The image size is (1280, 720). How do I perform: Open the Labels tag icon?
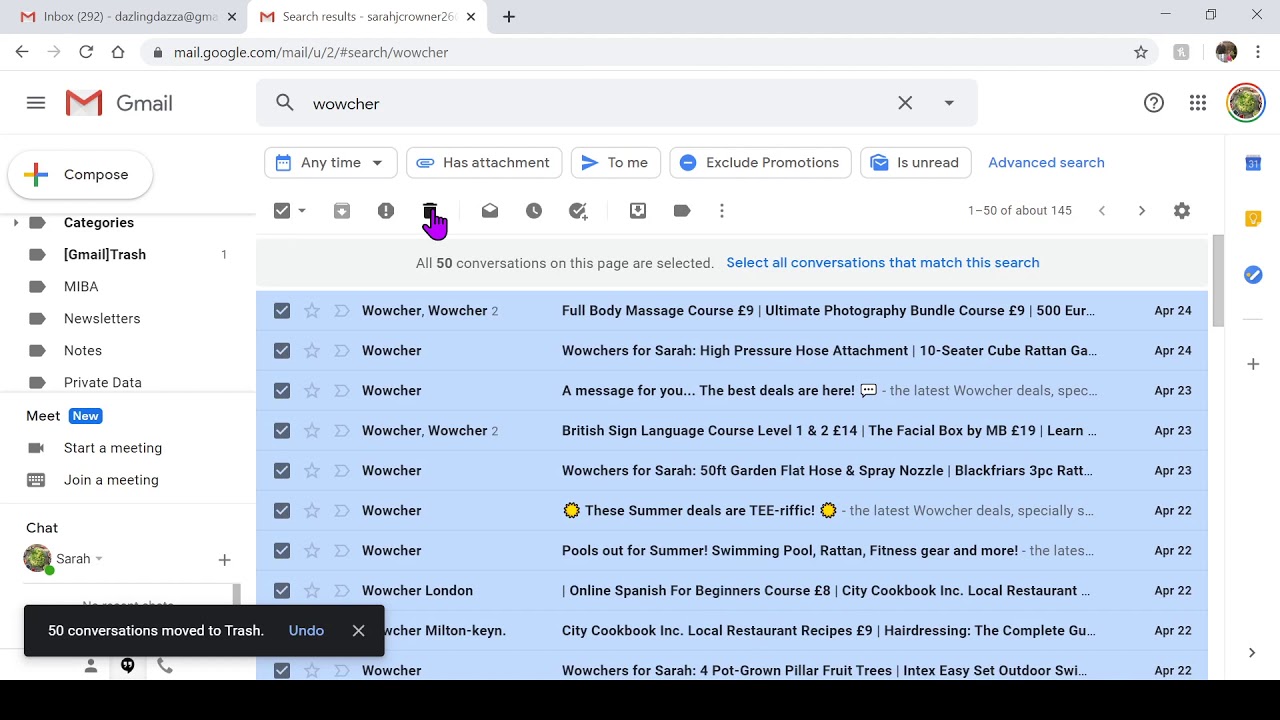(682, 211)
